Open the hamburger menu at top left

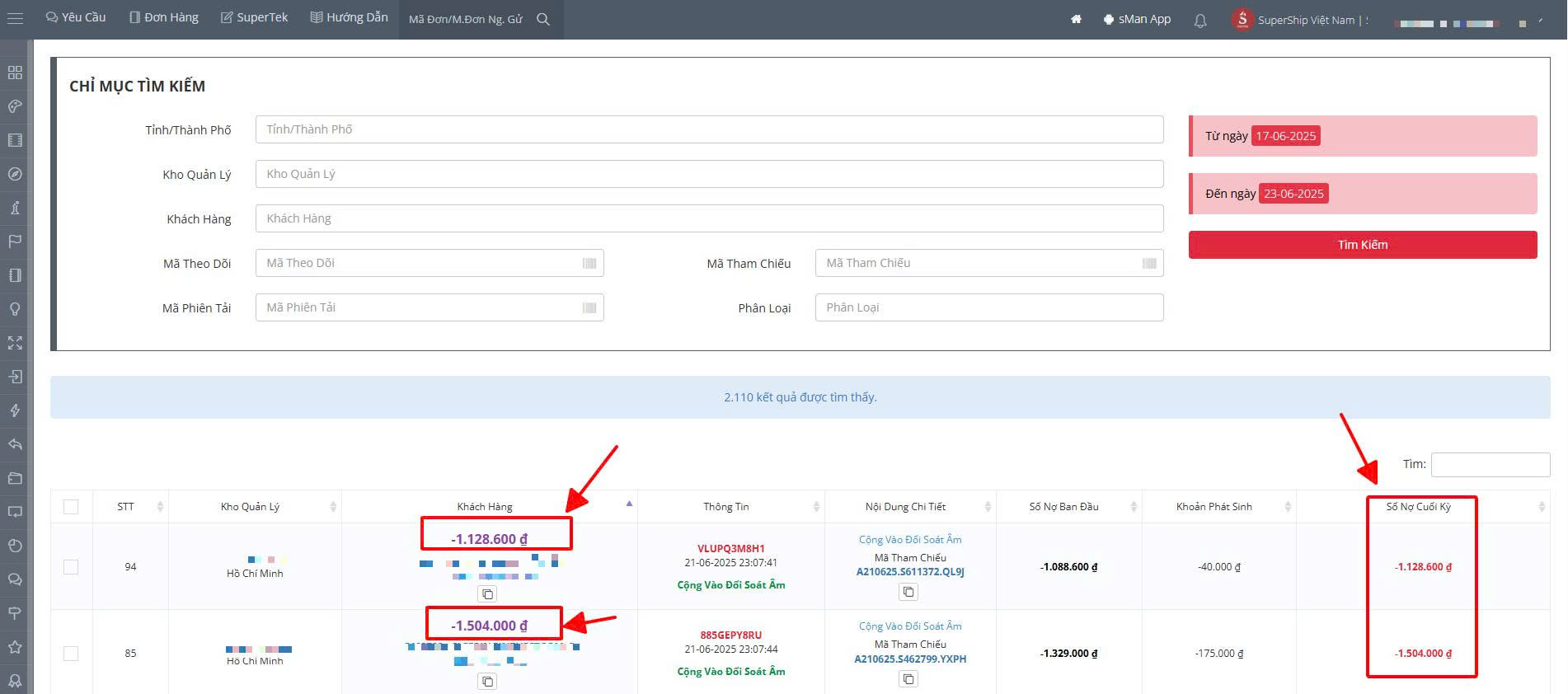coord(15,18)
